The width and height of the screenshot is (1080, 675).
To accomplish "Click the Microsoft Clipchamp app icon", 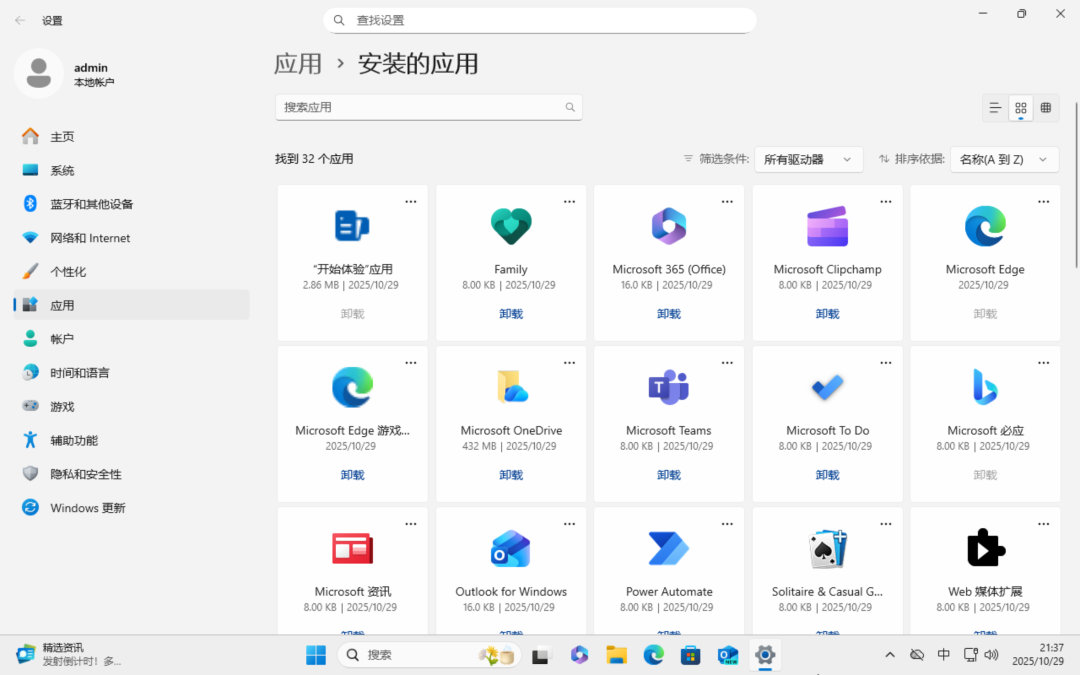I will (827, 226).
